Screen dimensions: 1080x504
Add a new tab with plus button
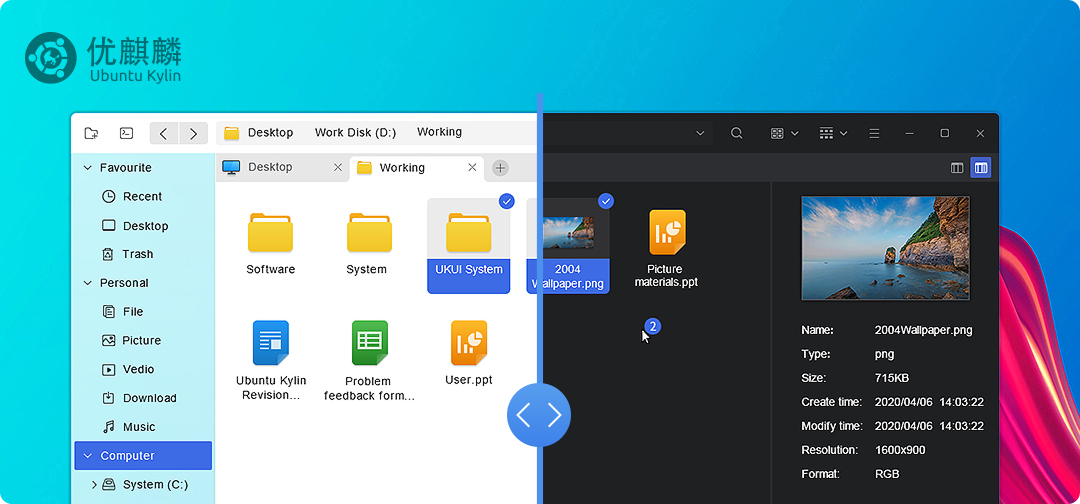pyautogui.click(x=500, y=168)
